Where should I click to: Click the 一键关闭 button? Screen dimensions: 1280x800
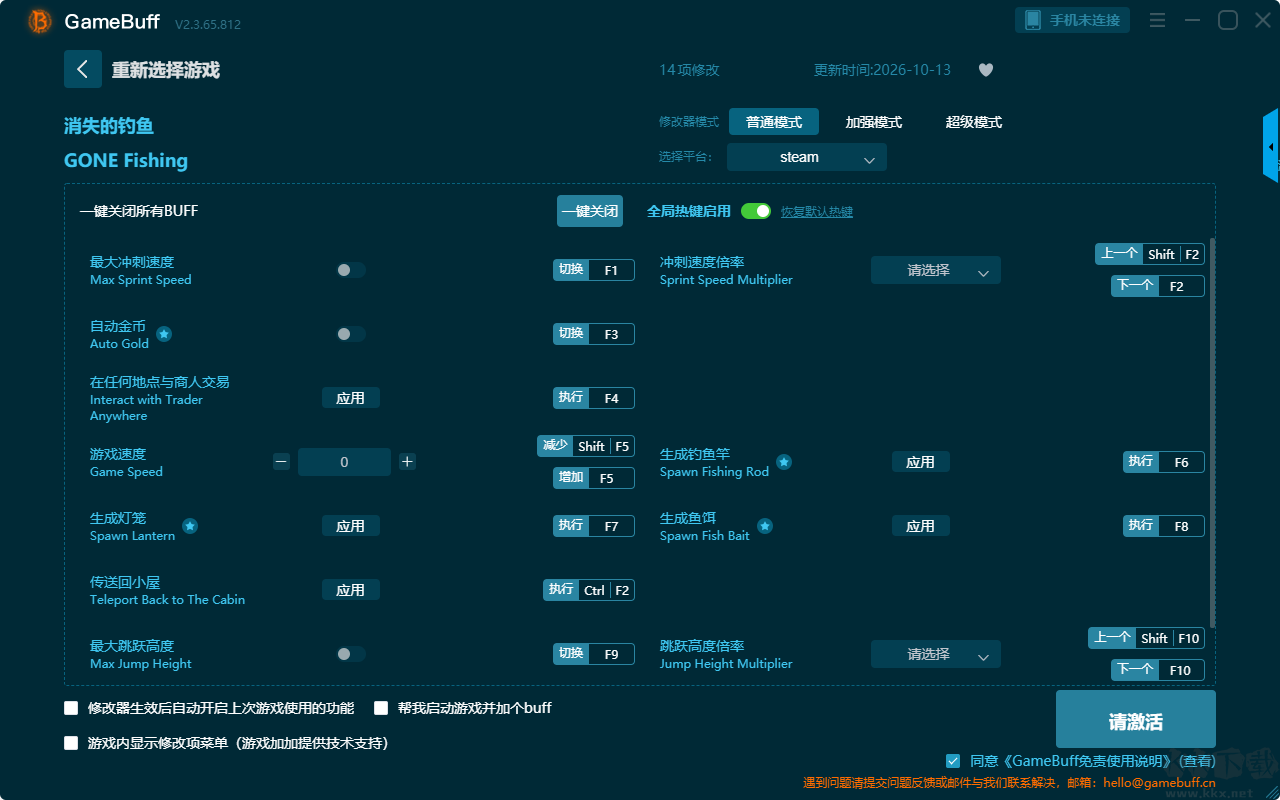click(x=590, y=211)
